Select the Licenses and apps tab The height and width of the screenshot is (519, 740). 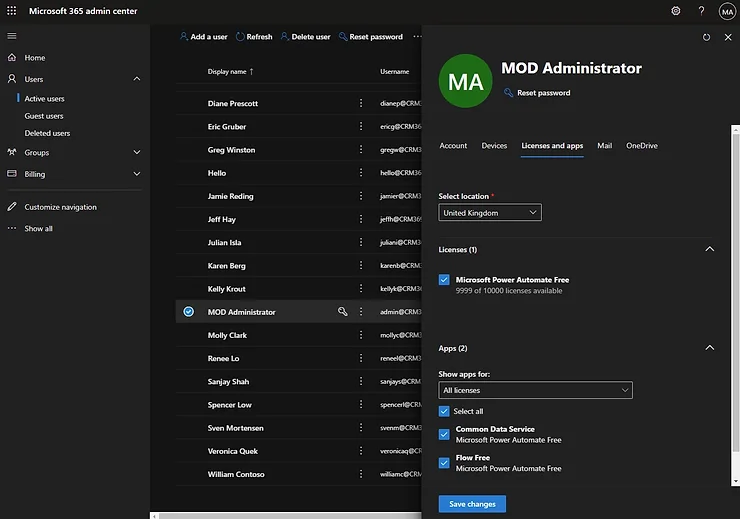(552, 146)
